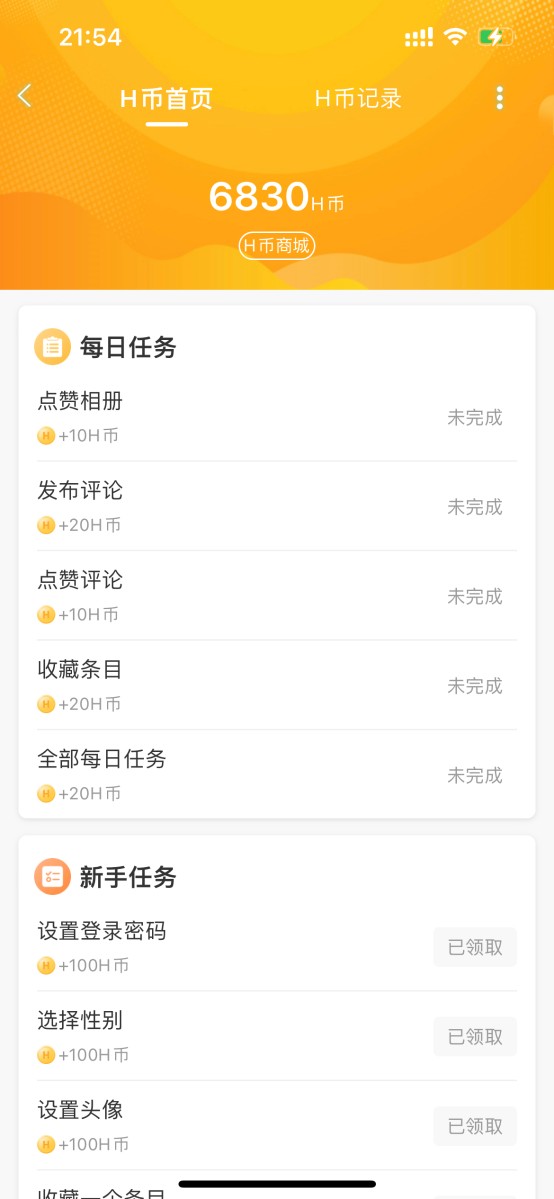
Task: Select the H币首页 tab
Action: 166,99
